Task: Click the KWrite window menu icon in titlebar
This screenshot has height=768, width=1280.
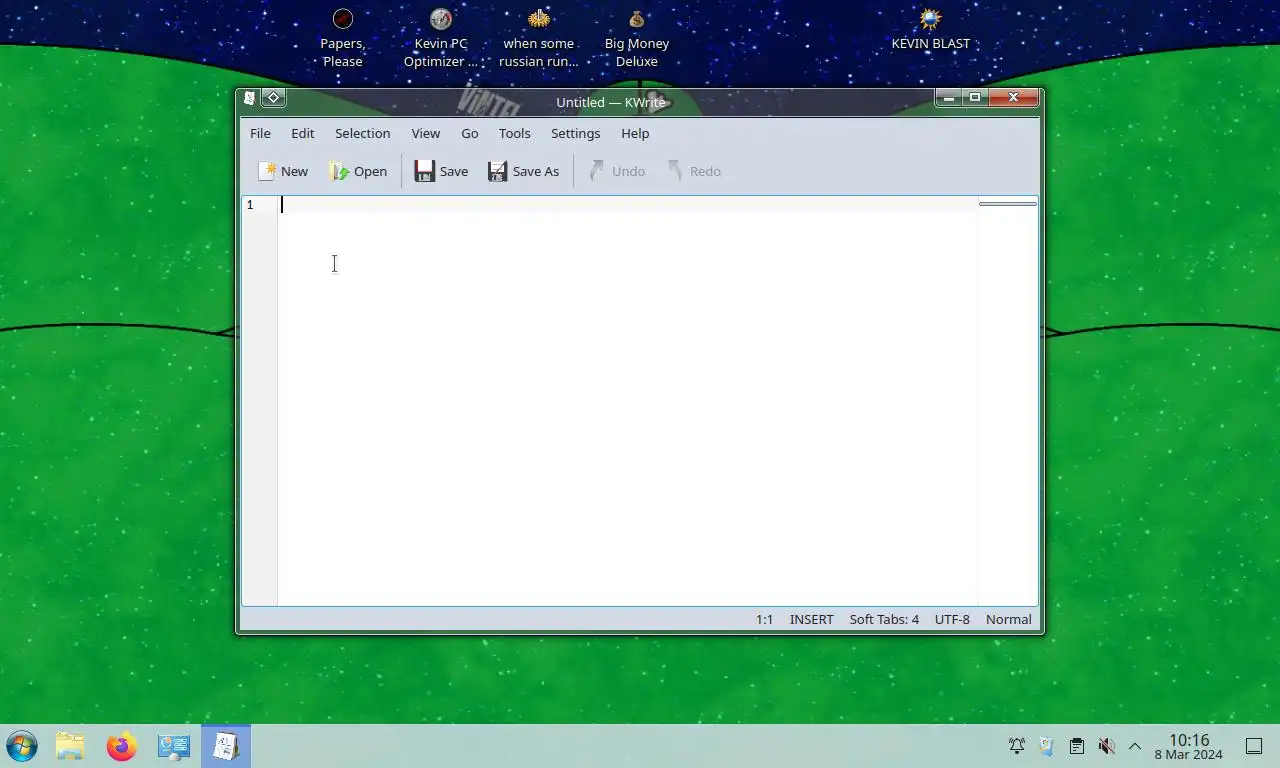Action: (x=249, y=98)
